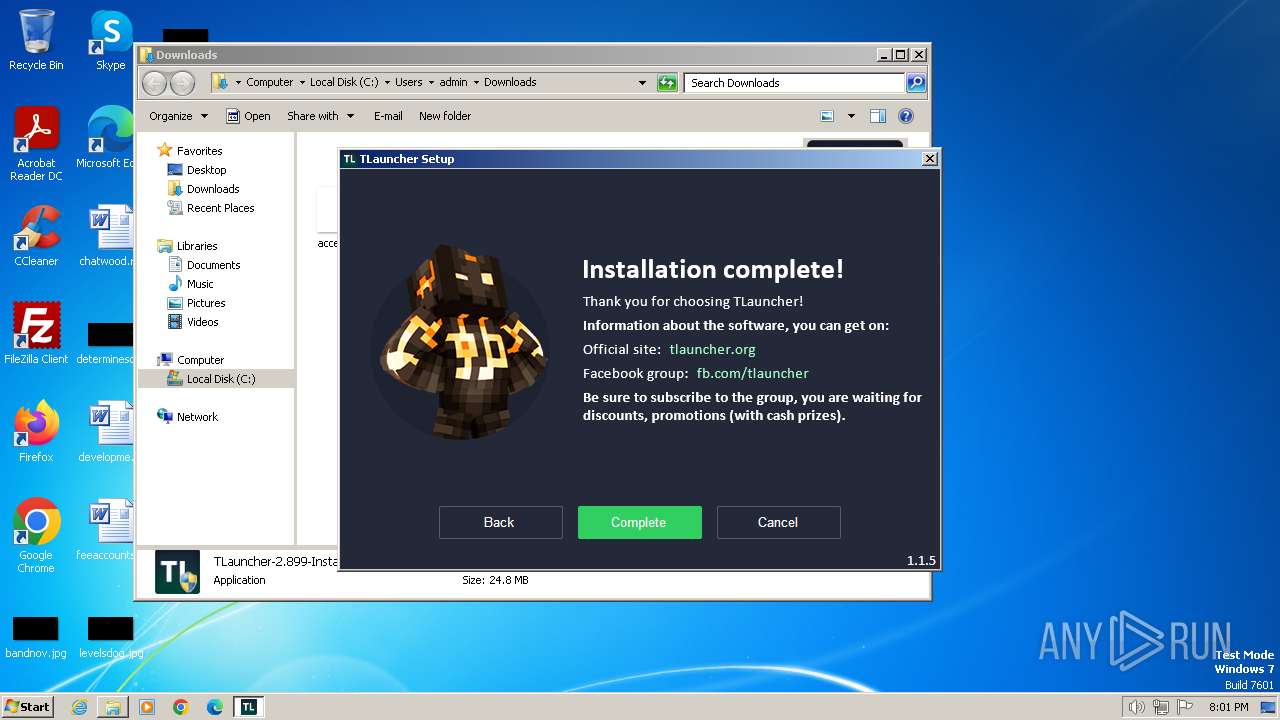Select Downloads under Favorites
The height and width of the screenshot is (720, 1280).
(213, 189)
